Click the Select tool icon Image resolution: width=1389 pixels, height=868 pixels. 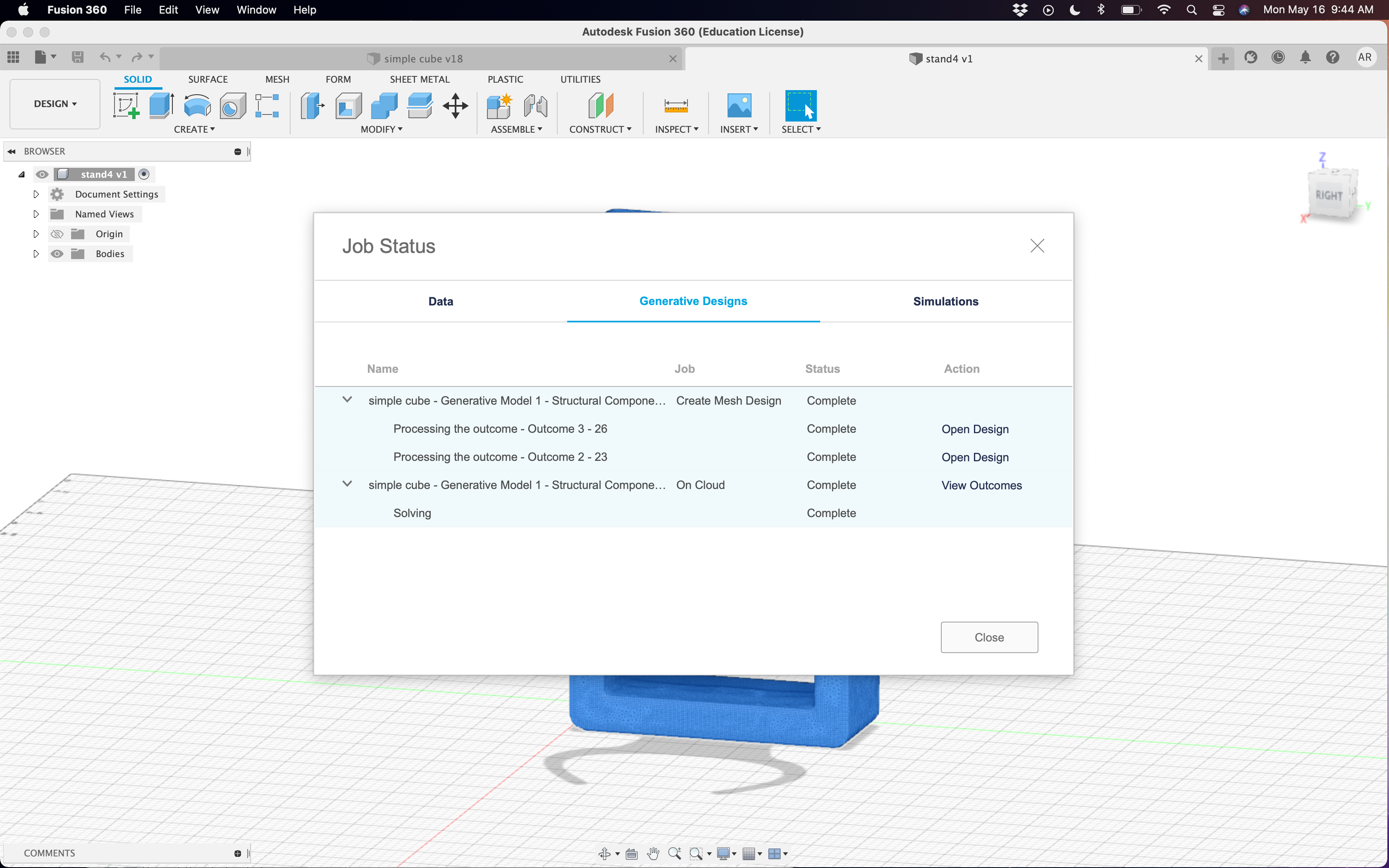click(801, 106)
